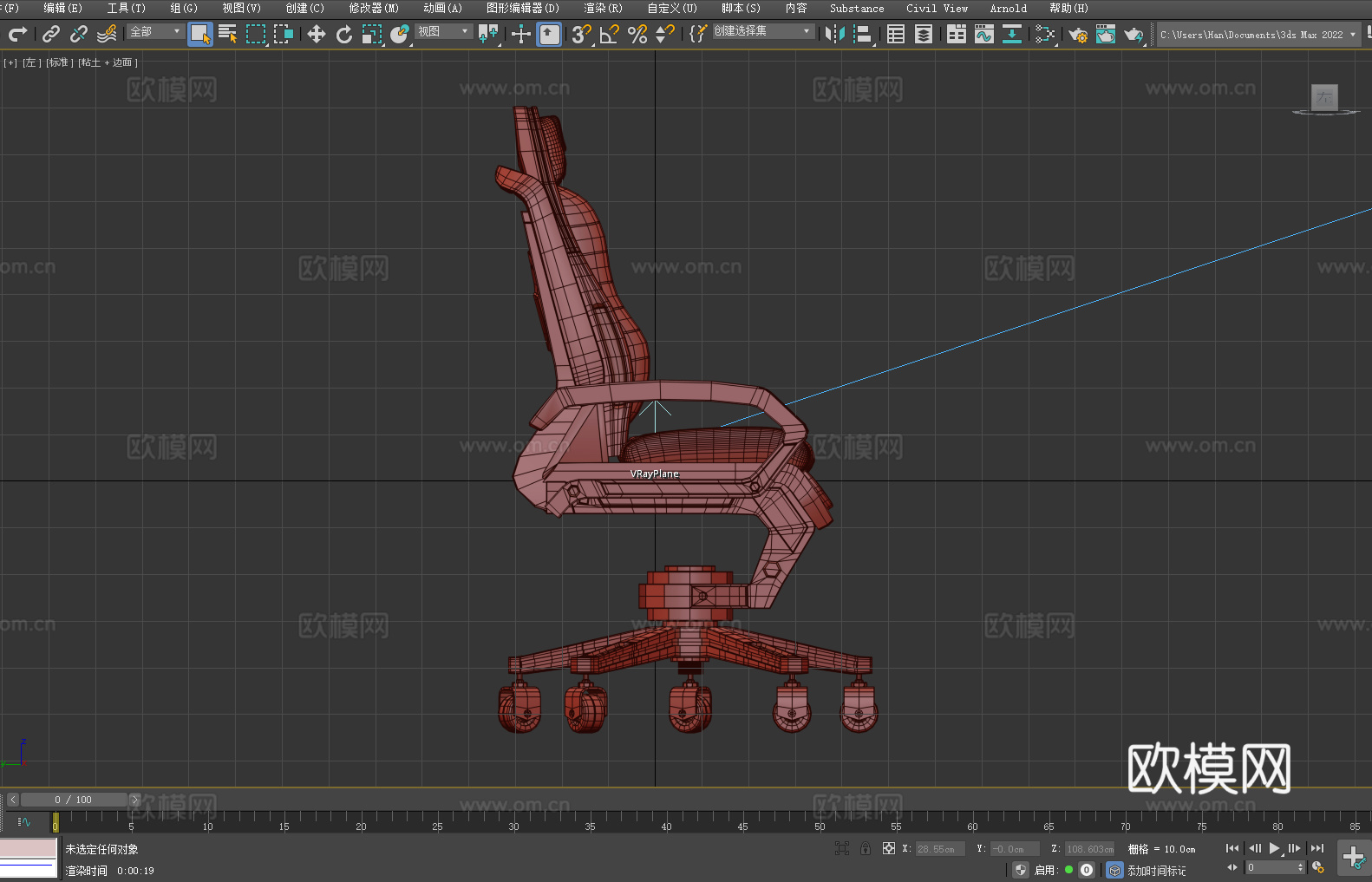Click the 0 / 100 time slider handle
This screenshot has height=882, width=1372.
click(75, 800)
